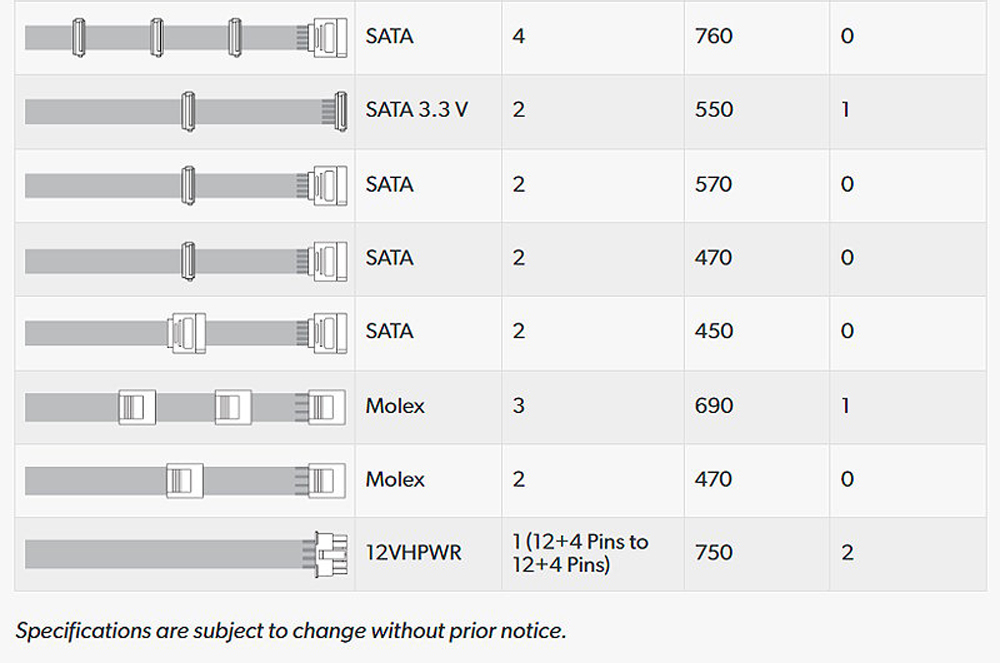This screenshot has width=1000, height=663.
Task: Click the 12+4 Pins to 12+4 Pins text
Action: coord(582,553)
